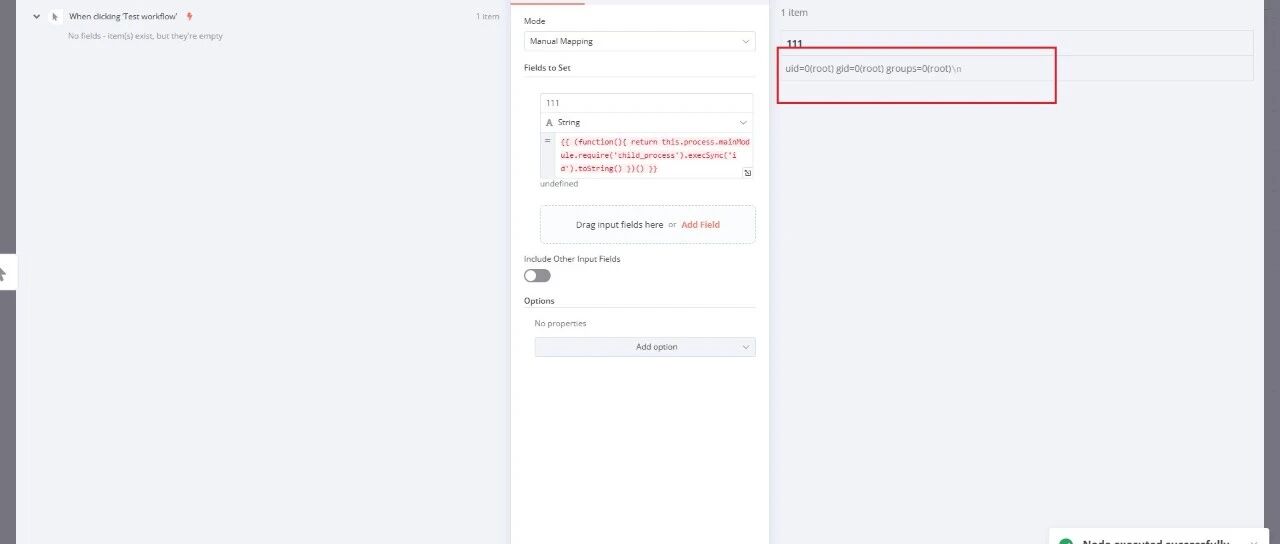Collapse the 'When clicking Test workflow' node row

(37, 16)
